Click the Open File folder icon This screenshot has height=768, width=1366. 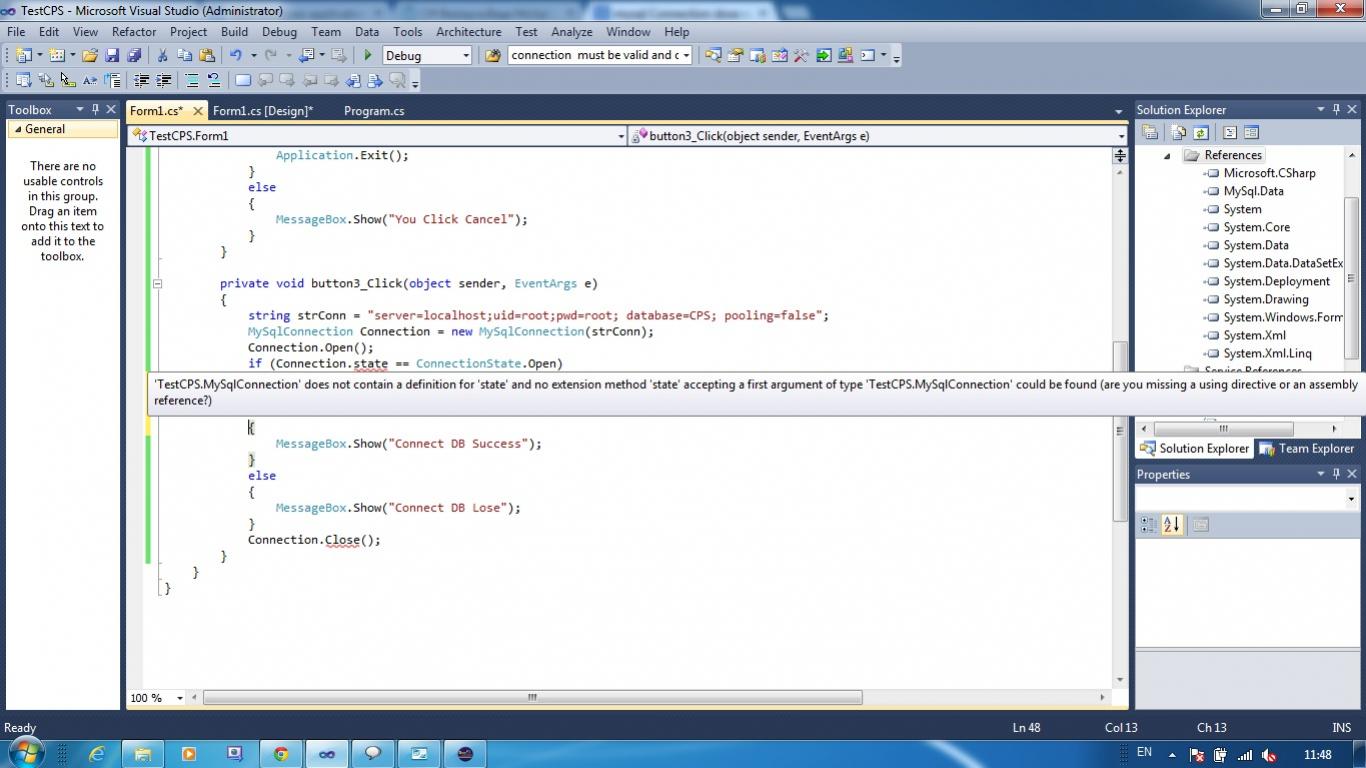click(x=90, y=55)
